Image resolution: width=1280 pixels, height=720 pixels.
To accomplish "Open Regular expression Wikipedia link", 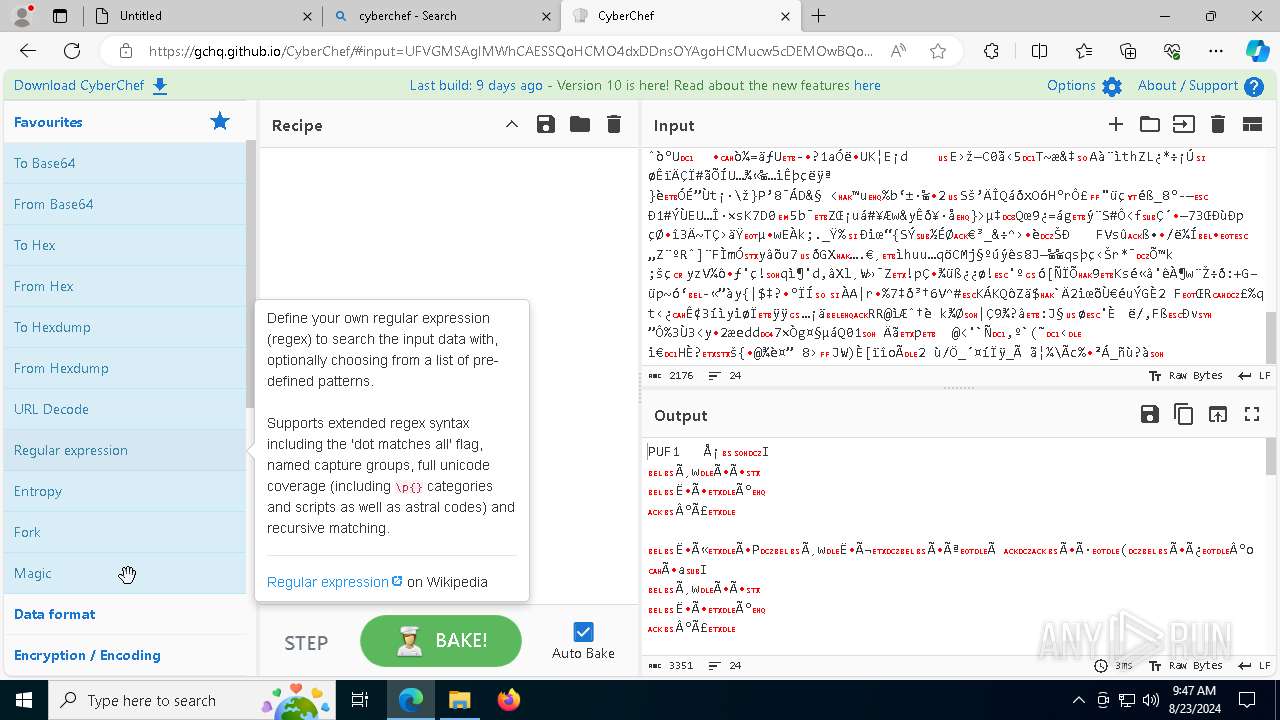I will tap(334, 582).
